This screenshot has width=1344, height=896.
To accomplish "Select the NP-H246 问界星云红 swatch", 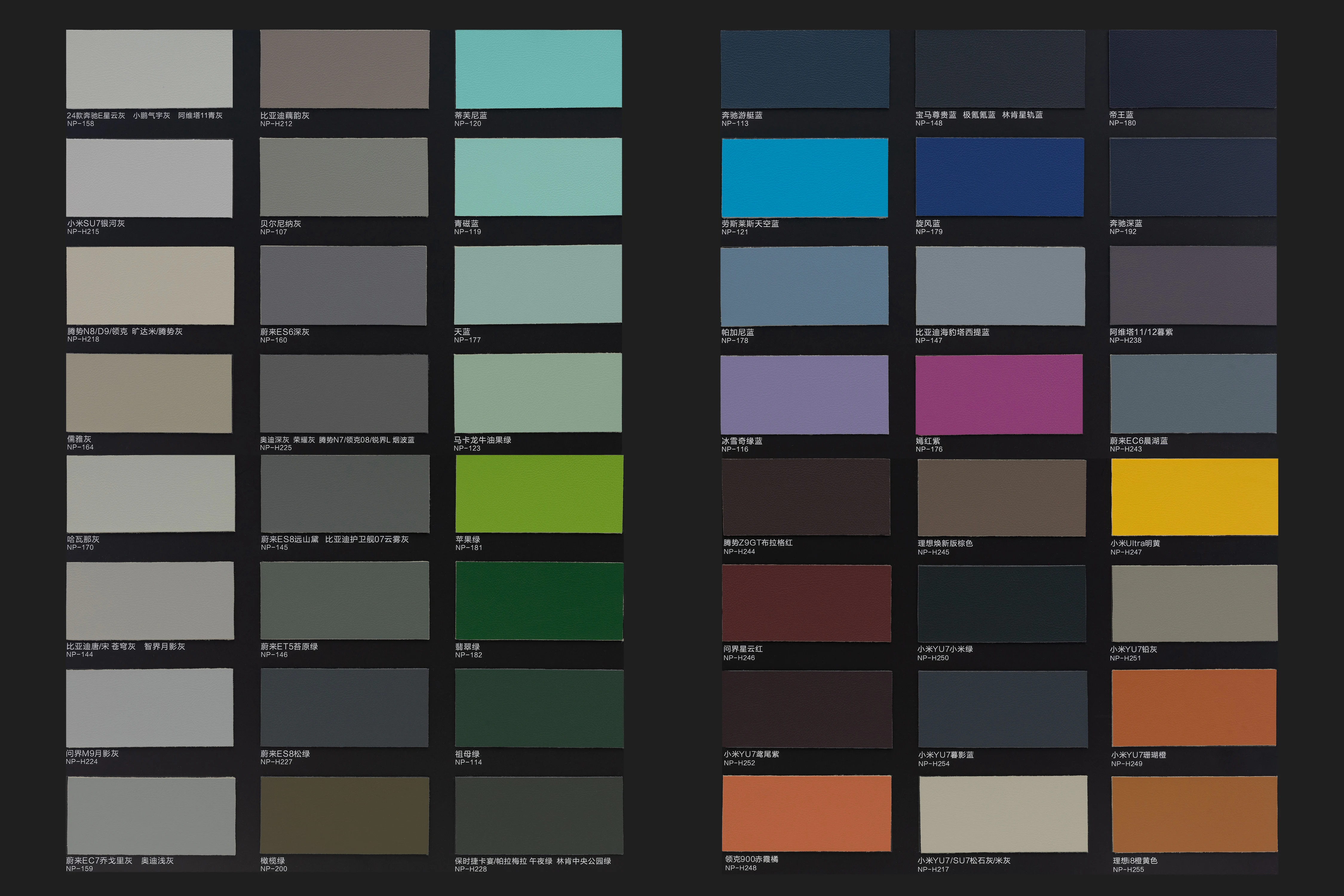I will click(x=806, y=603).
